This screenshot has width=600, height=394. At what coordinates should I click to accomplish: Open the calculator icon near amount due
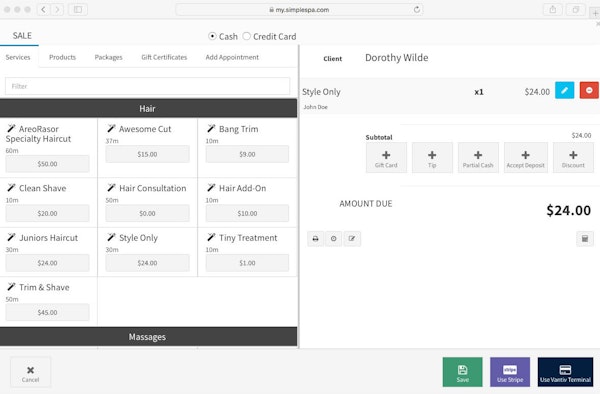pos(585,239)
